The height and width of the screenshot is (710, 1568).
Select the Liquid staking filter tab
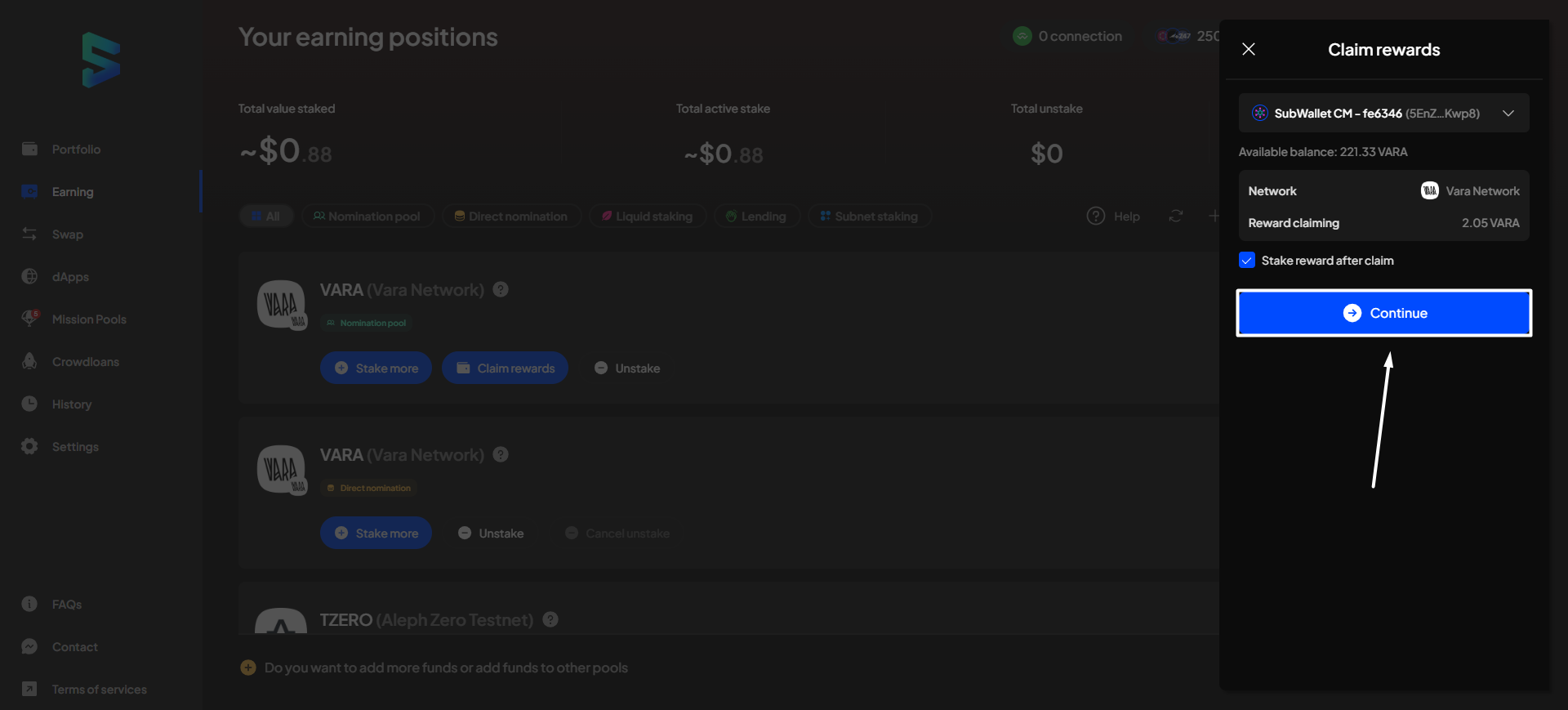[x=647, y=217]
